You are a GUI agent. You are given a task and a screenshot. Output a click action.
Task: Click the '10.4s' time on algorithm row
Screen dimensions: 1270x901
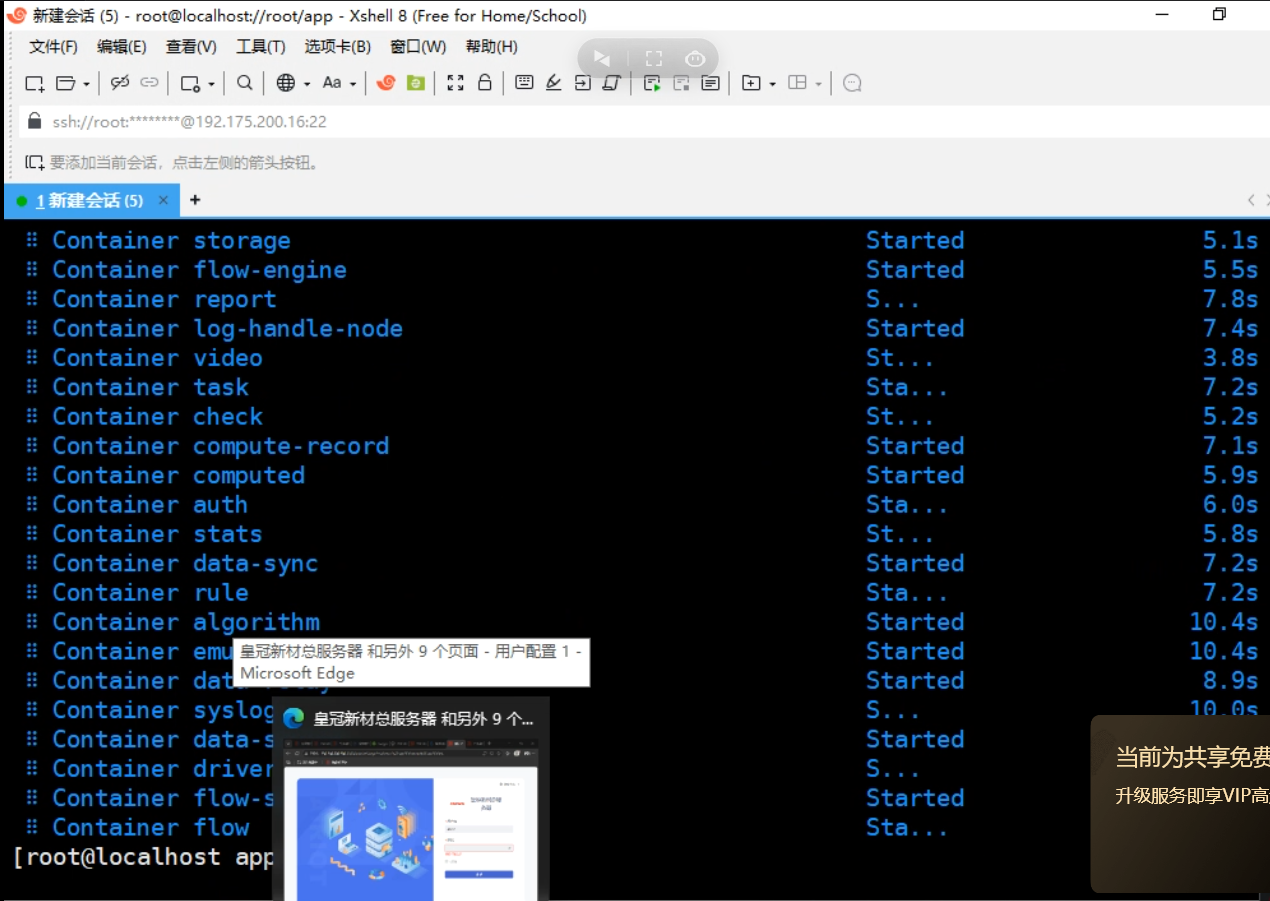coord(1224,622)
